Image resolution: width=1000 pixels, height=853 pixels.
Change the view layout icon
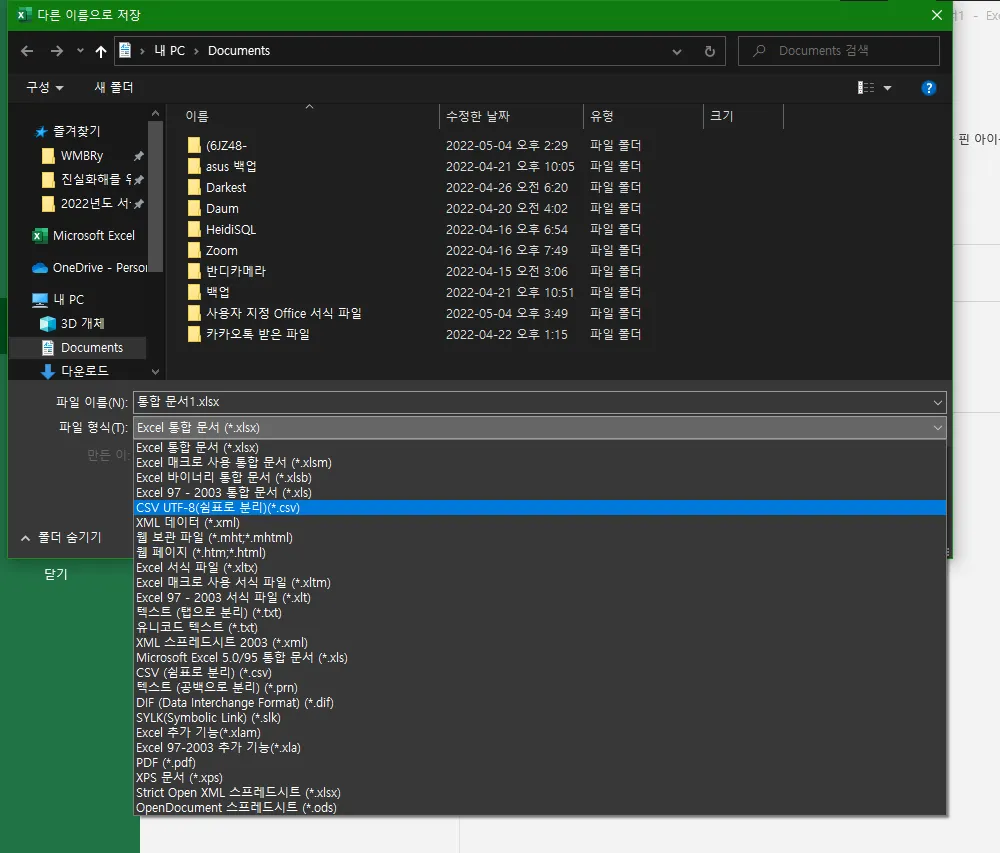pyautogui.click(x=865, y=87)
